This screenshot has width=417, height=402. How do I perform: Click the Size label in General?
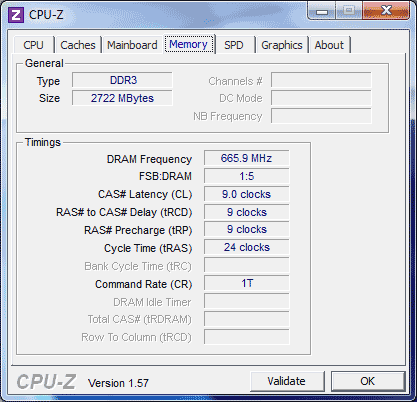tap(49, 98)
